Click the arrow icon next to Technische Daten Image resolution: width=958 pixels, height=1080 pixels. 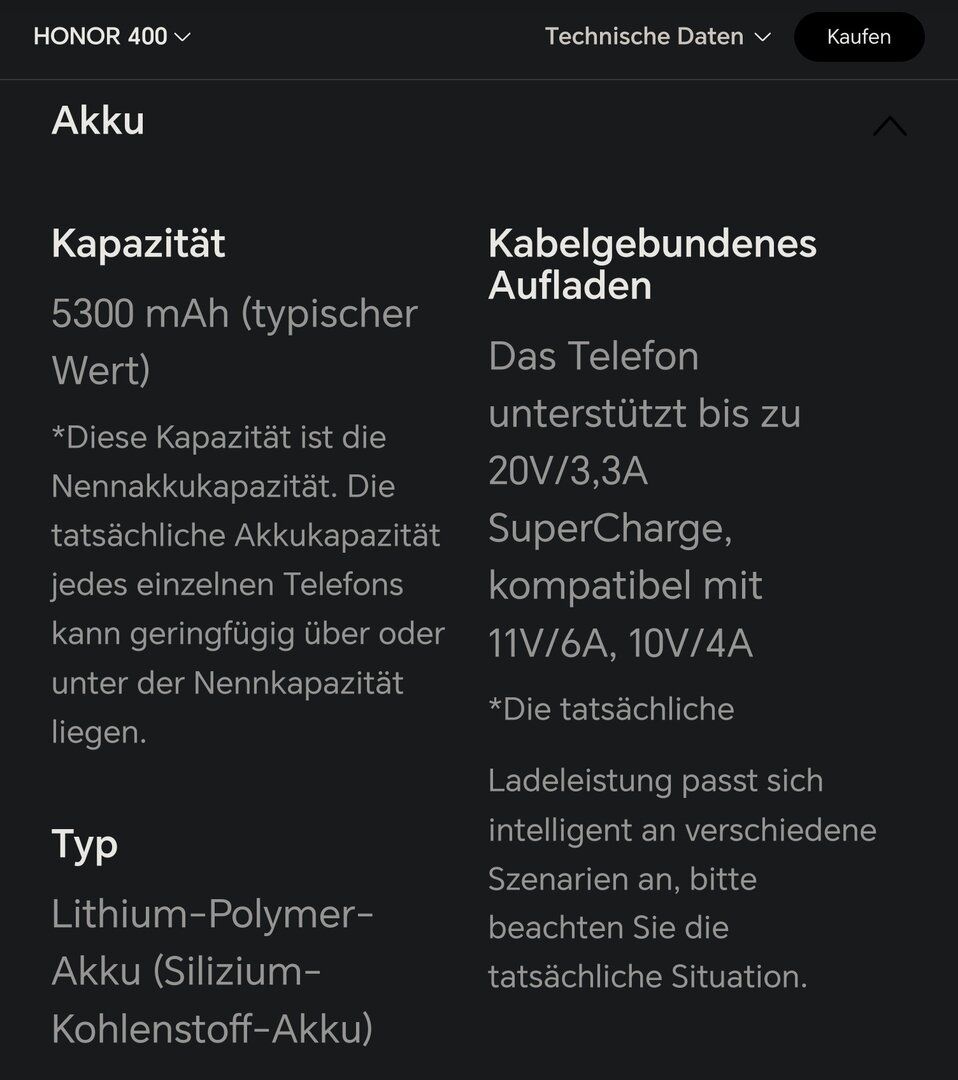[762, 37]
